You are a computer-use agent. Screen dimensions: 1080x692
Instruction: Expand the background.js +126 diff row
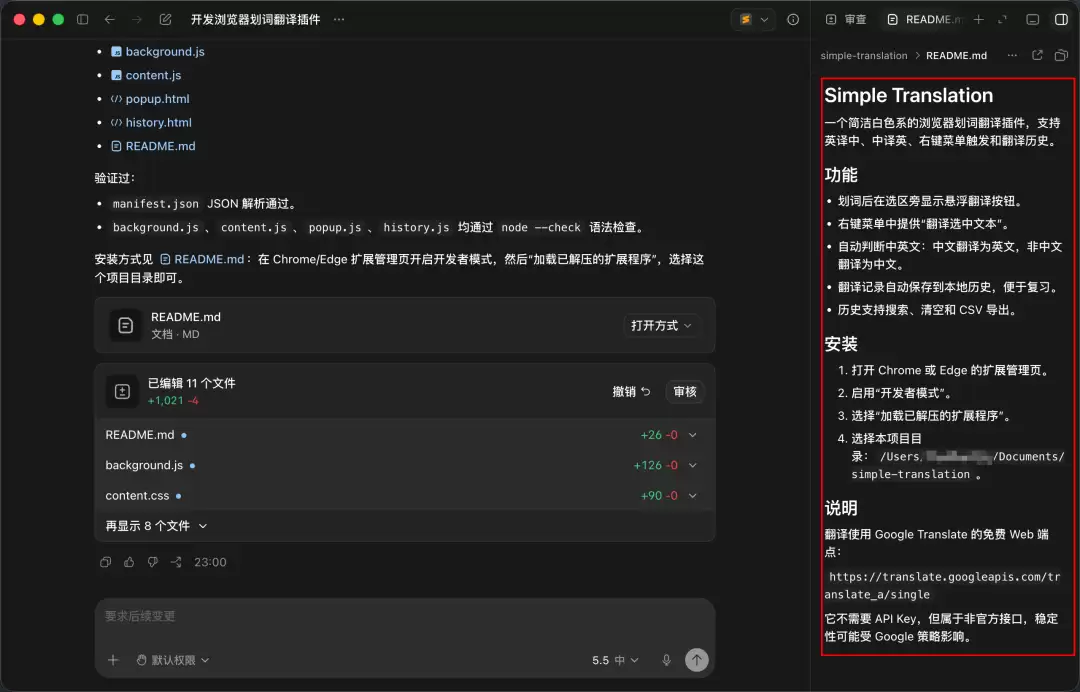click(x=693, y=465)
